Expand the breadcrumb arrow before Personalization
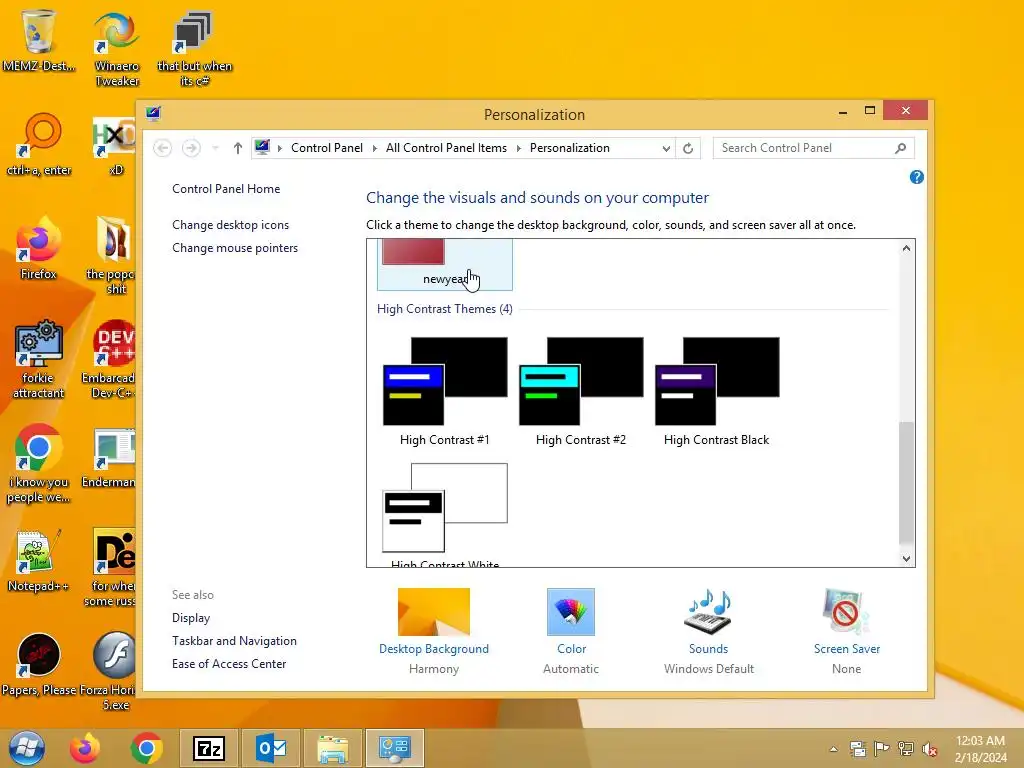 pos(519,148)
